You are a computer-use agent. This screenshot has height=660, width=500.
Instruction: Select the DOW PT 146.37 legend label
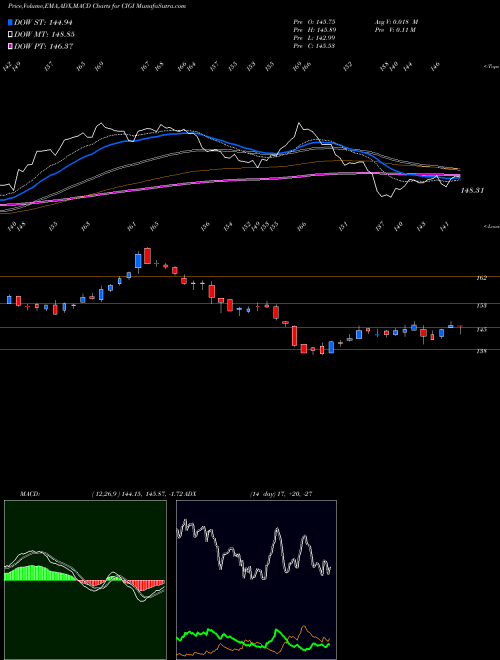click(x=44, y=46)
